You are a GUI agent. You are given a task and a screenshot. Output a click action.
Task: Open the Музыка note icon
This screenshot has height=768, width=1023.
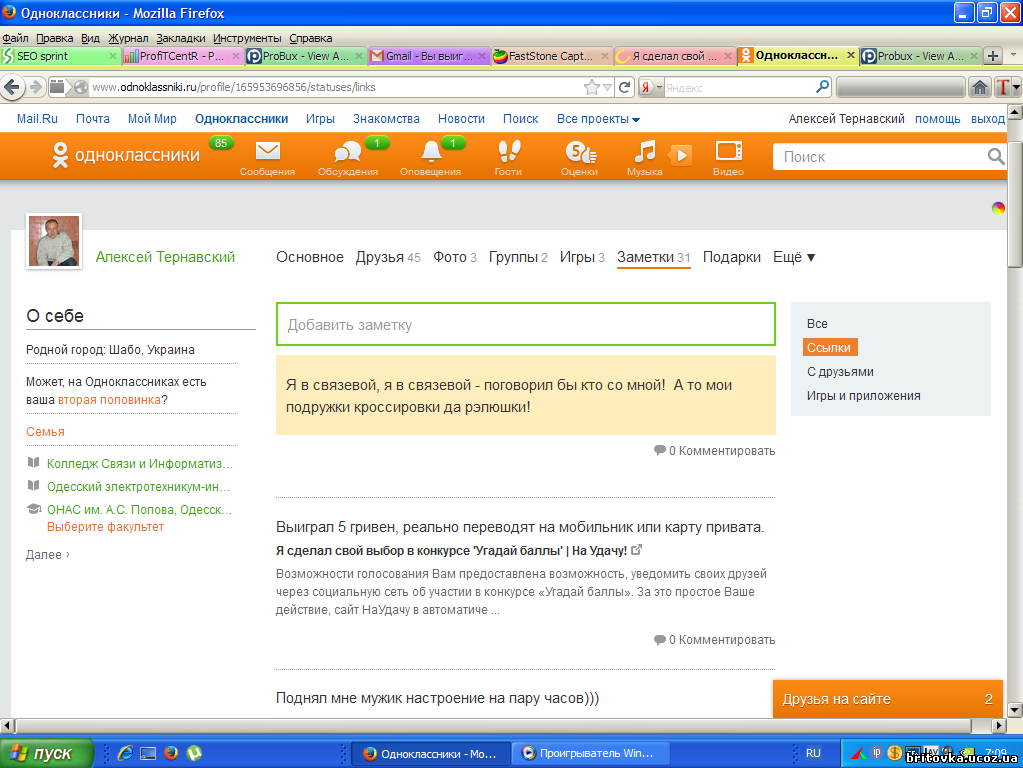coord(645,151)
